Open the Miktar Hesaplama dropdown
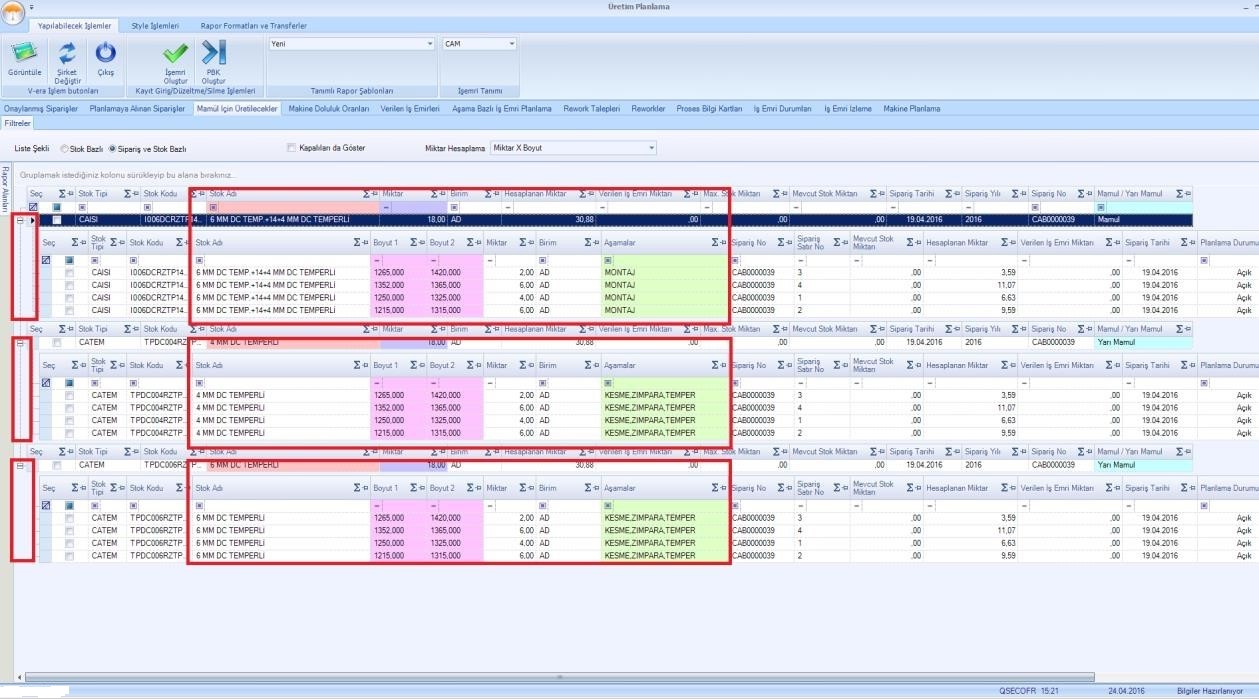 (x=651, y=148)
